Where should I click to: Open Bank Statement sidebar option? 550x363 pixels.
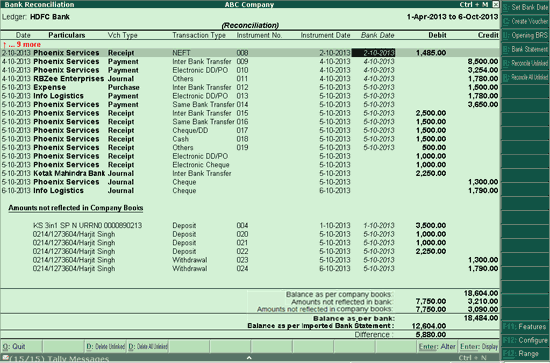(x=525, y=49)
